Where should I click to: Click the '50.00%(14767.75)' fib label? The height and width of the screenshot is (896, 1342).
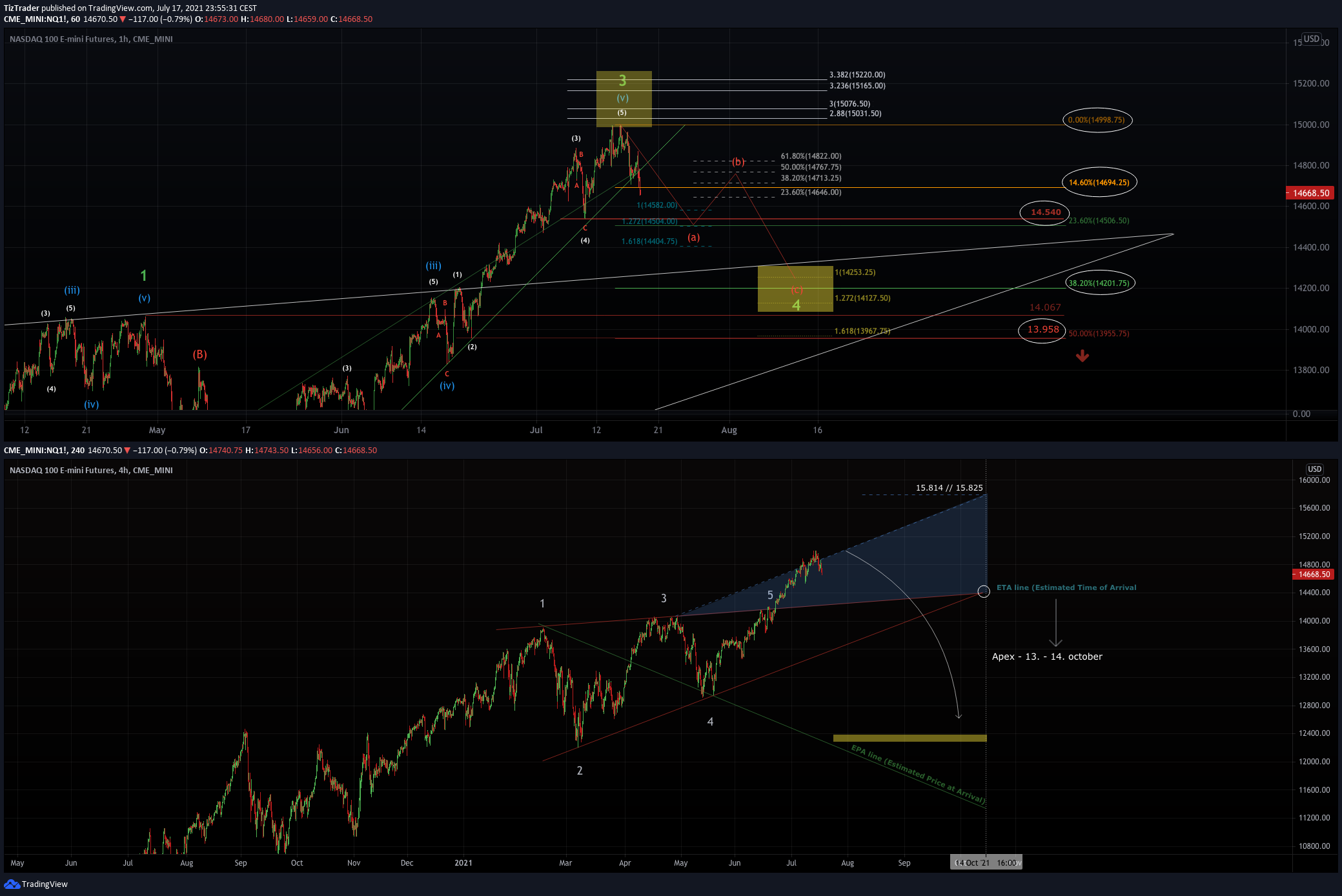point(811,167)
